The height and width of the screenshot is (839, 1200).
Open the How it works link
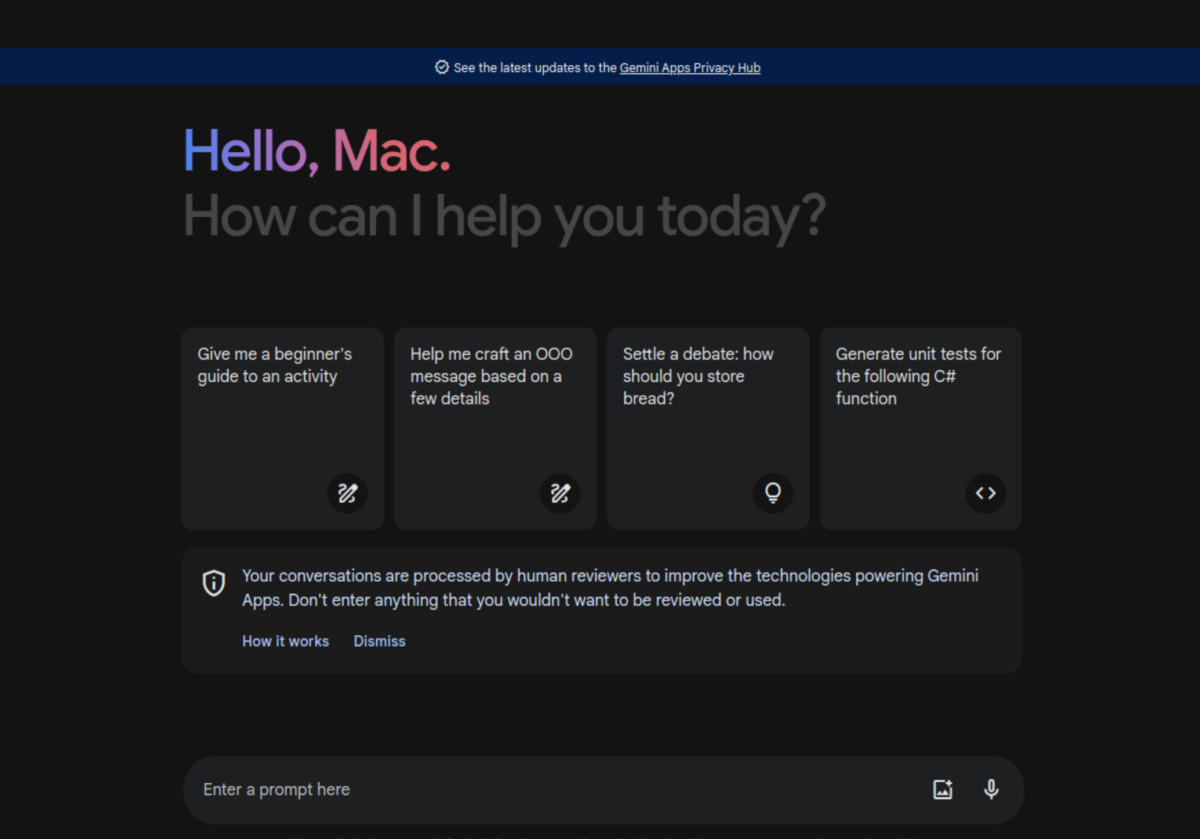[x=285, y=641]
